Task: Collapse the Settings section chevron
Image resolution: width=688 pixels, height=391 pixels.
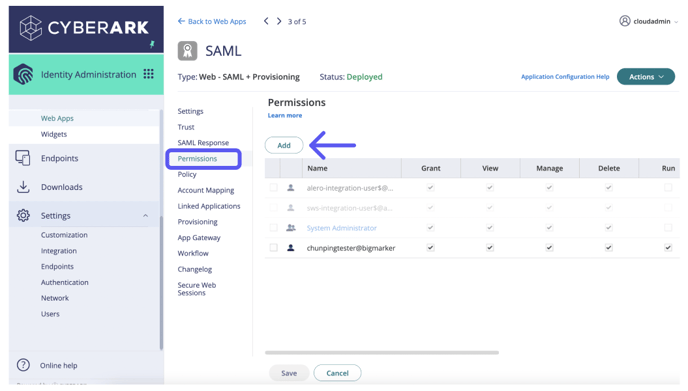Action: 145,215
